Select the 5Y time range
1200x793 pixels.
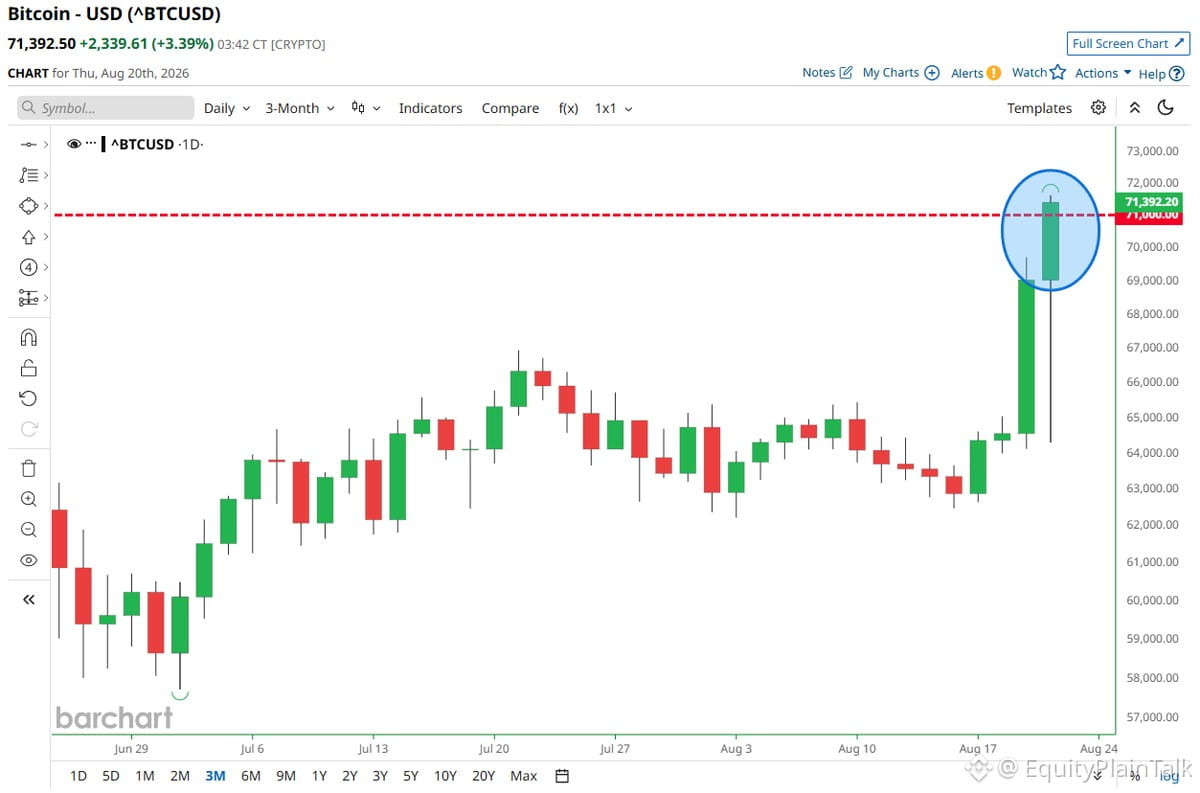coord(410,776)
